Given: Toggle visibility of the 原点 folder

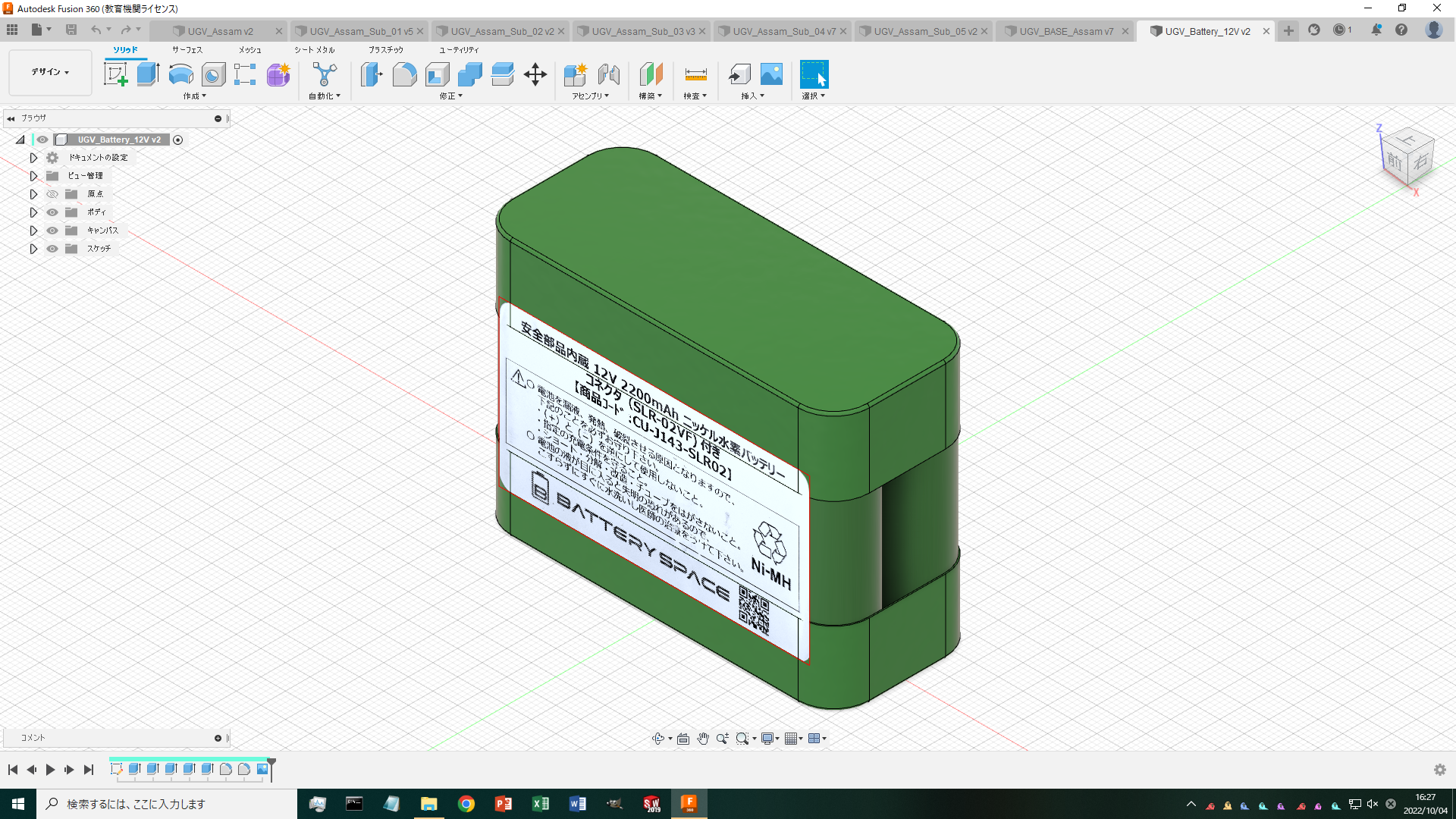Looking at the screenshot, I should pos(52,194).
